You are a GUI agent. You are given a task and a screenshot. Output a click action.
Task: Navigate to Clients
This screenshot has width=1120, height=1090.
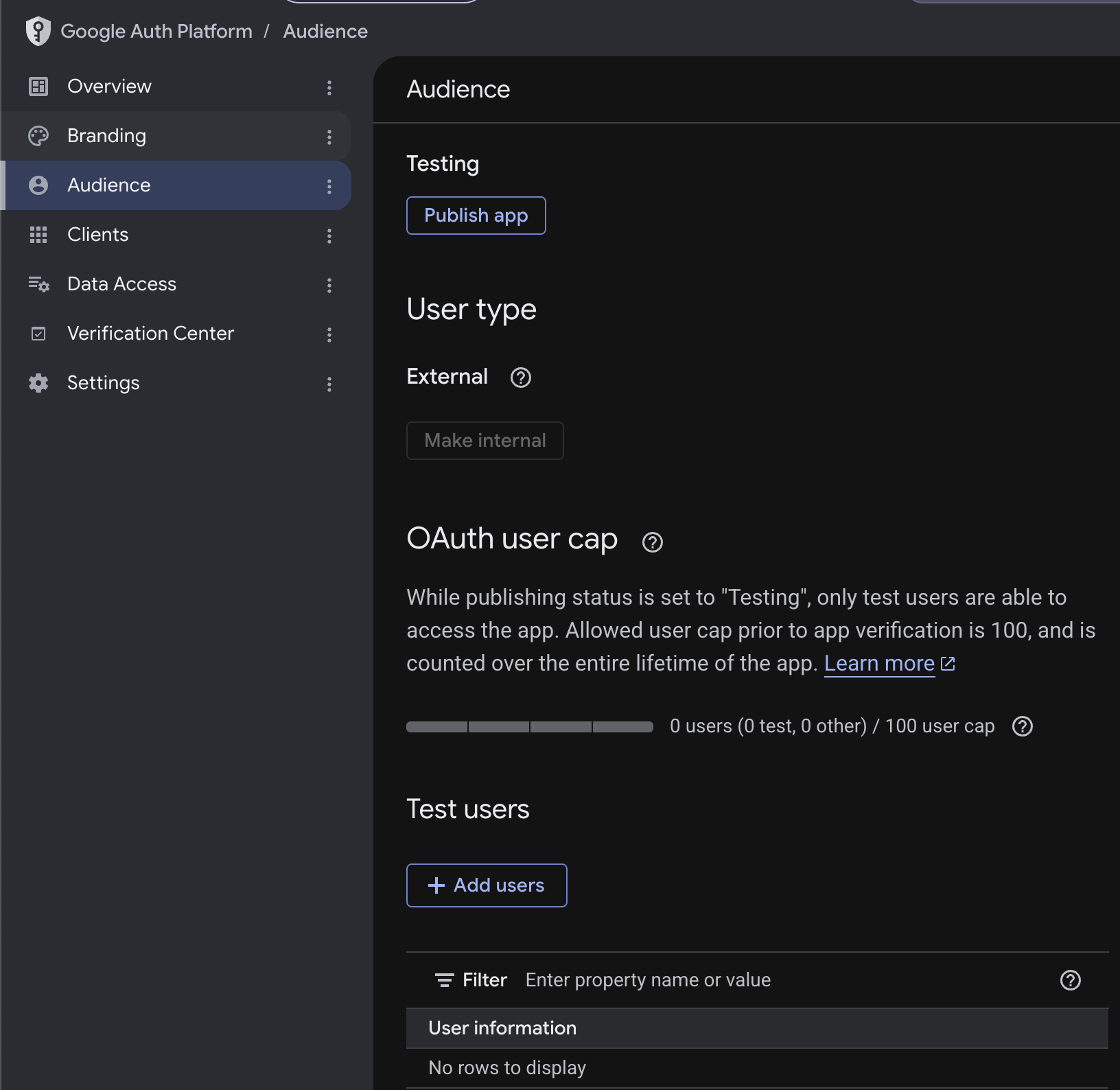click(x=176, y=235)
